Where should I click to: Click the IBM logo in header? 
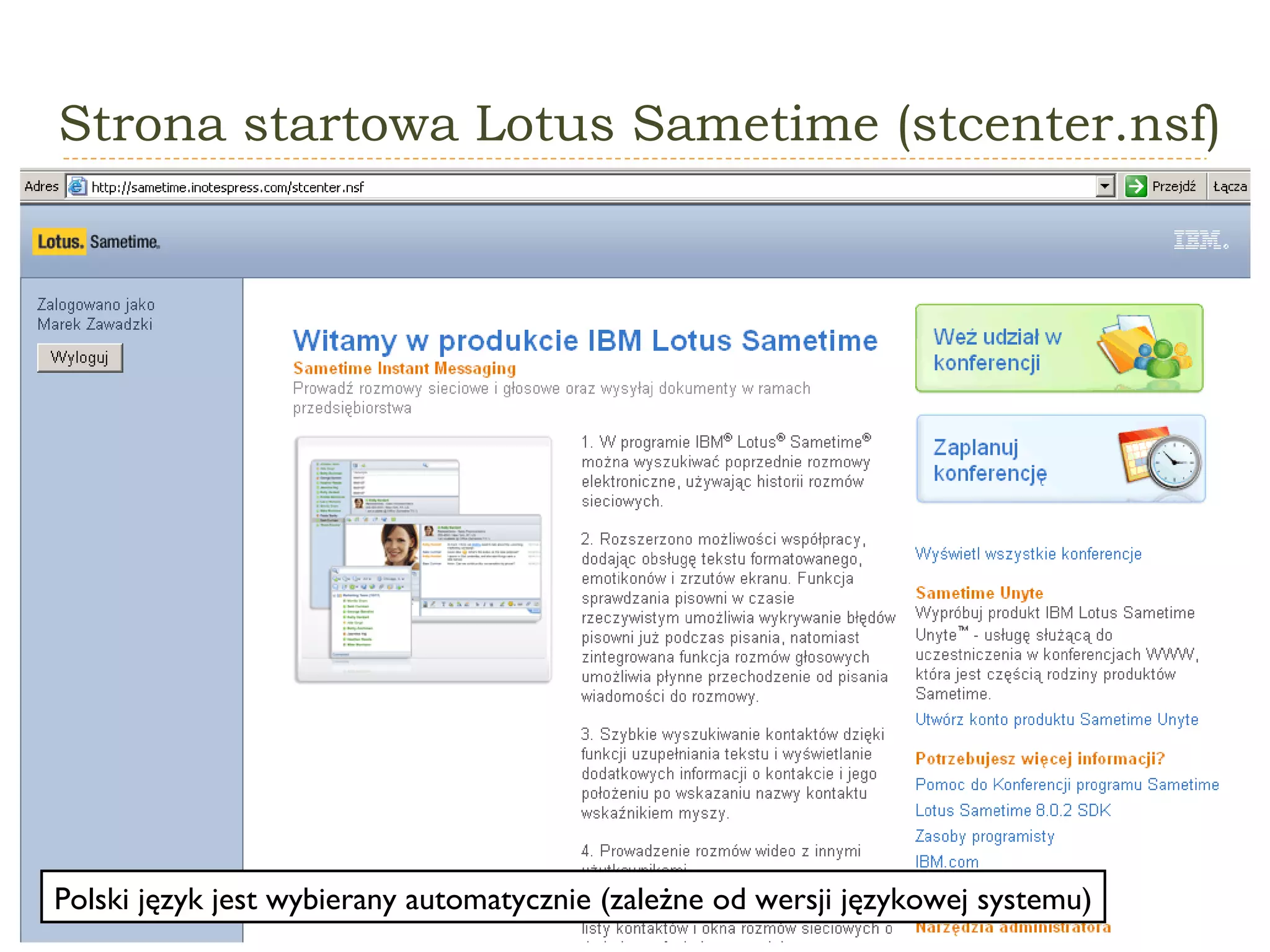[1200, 240]
